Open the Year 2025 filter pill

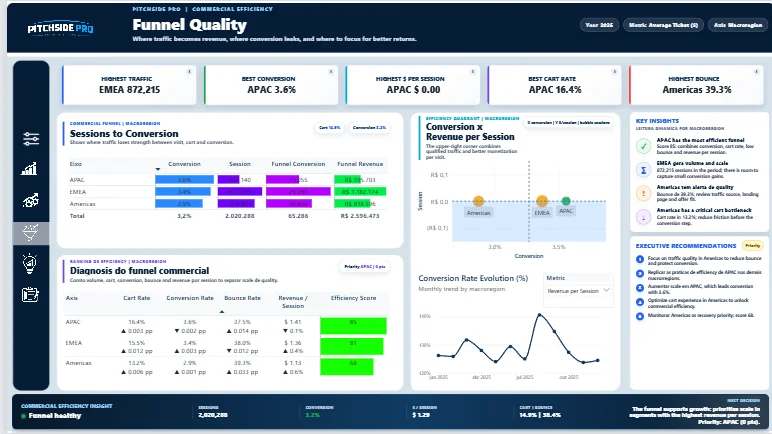coord(599,25)
